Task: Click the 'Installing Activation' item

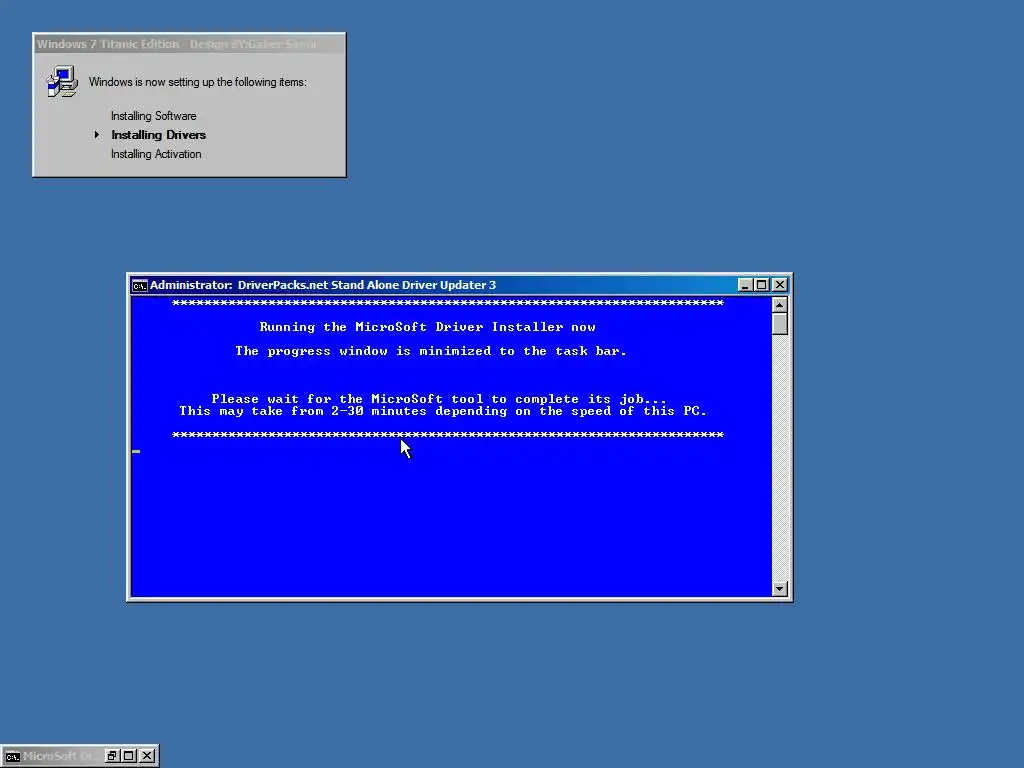Action: point(156,154)
